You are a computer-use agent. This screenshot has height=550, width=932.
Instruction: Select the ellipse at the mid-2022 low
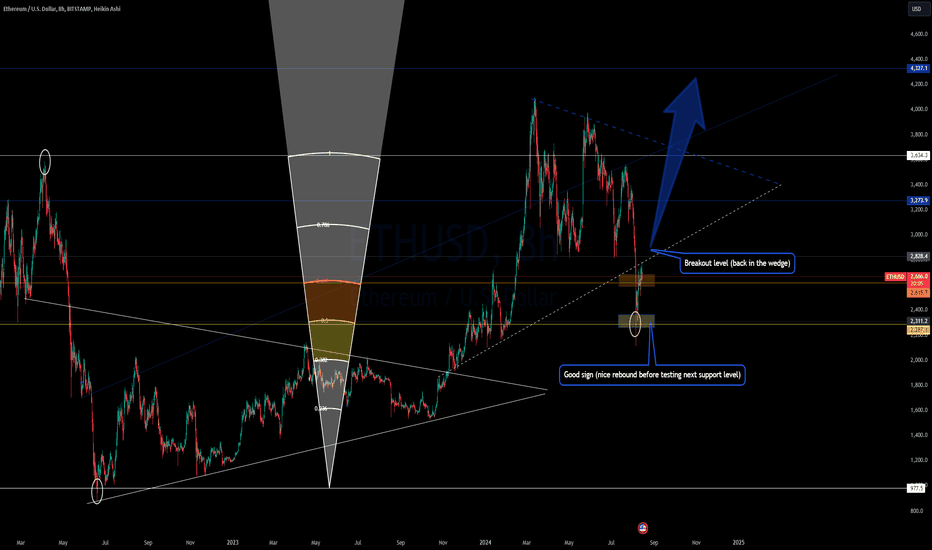(97, 491)
